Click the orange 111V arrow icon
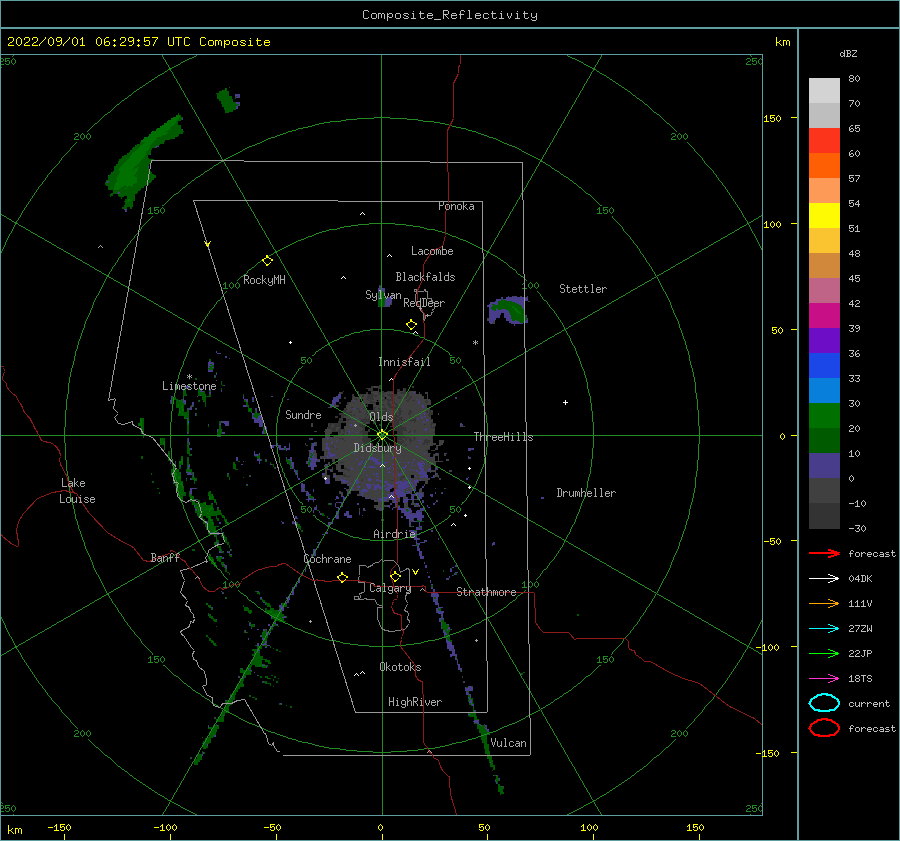This screenshot has width=900, height=841. [824, 603]
